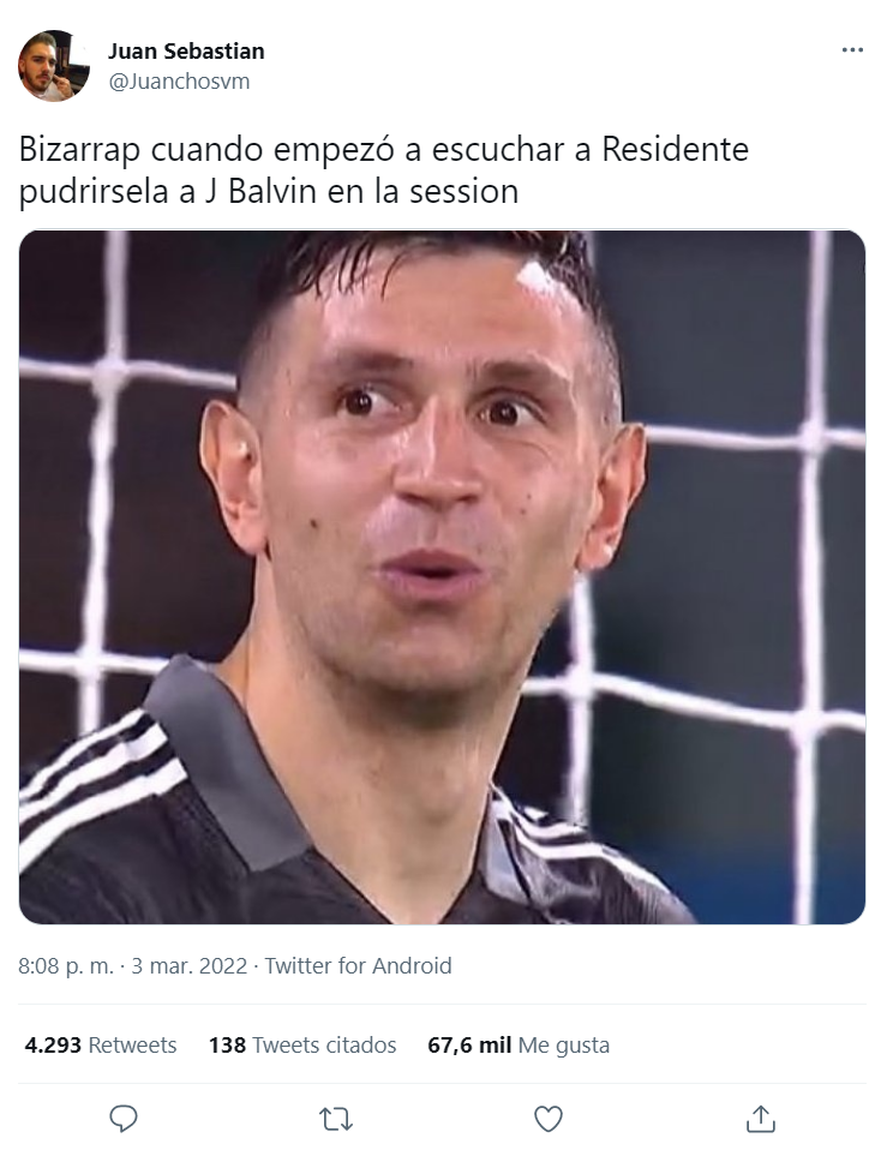Click the 3 mar. 2022 date
The height and width of the screenshot is (1150, 887).
(x=189, y=966)
